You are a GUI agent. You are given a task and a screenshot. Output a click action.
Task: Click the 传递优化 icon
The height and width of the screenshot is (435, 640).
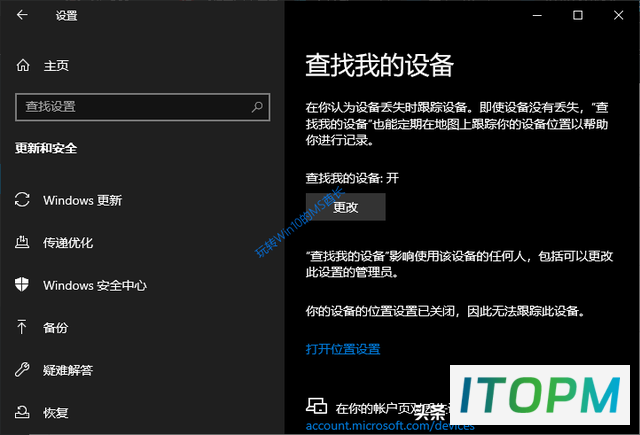coord(22,242)
